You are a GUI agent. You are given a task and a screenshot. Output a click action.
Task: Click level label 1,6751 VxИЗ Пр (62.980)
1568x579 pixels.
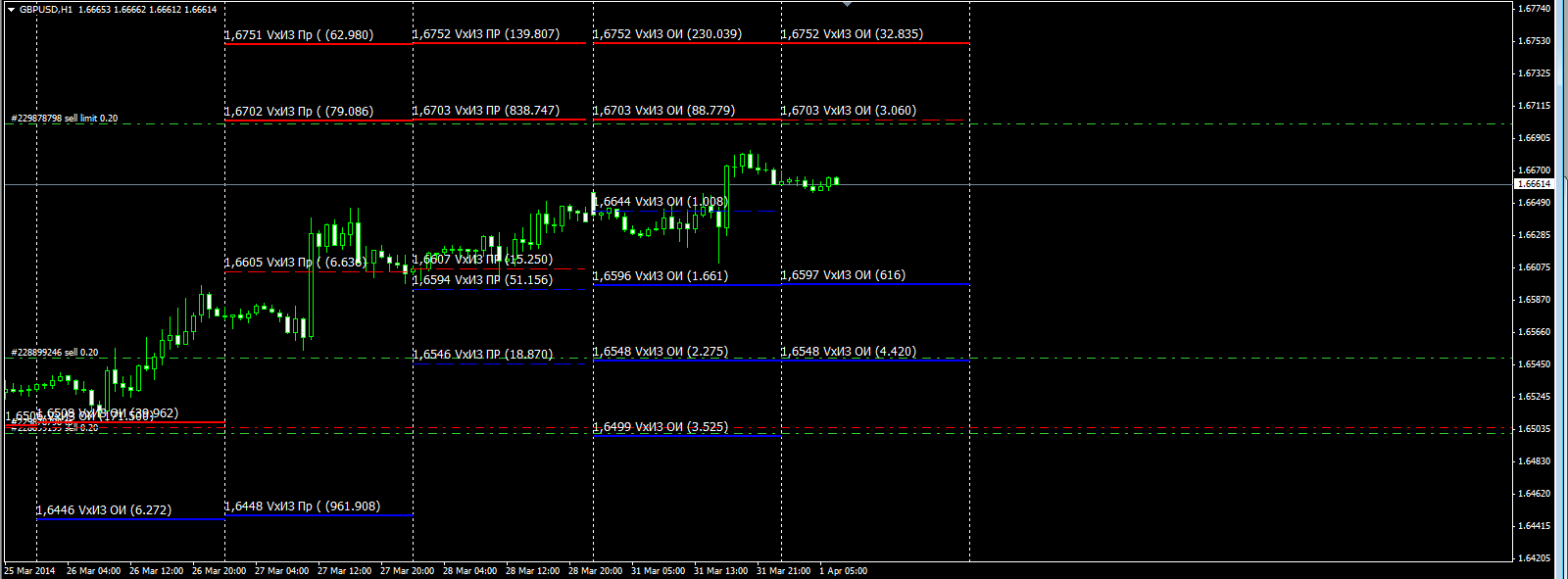pyautogui.click(x=299, y=34)
